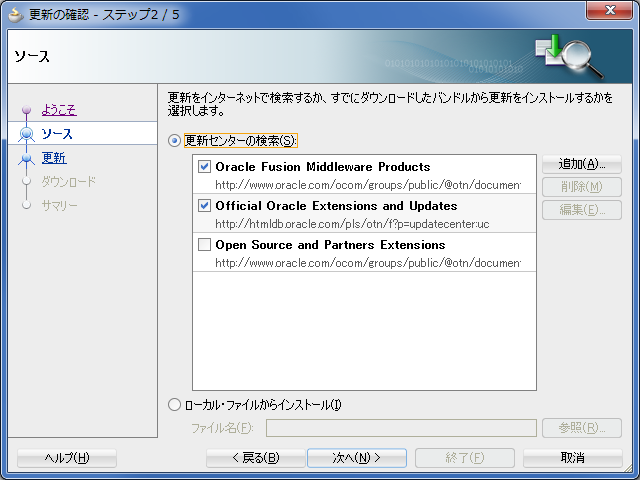Click the htmldb.oracle.com updatecenter URL text

[x=352, y=224]
